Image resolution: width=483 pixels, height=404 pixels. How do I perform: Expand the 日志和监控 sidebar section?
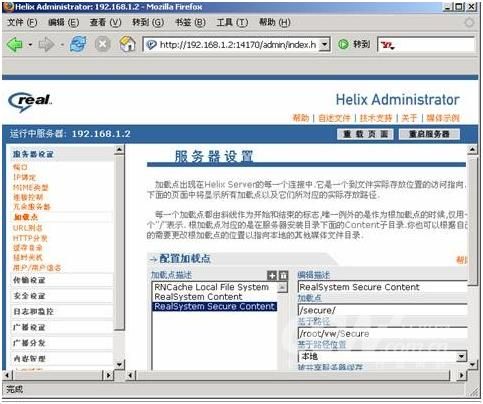[62, 311]
